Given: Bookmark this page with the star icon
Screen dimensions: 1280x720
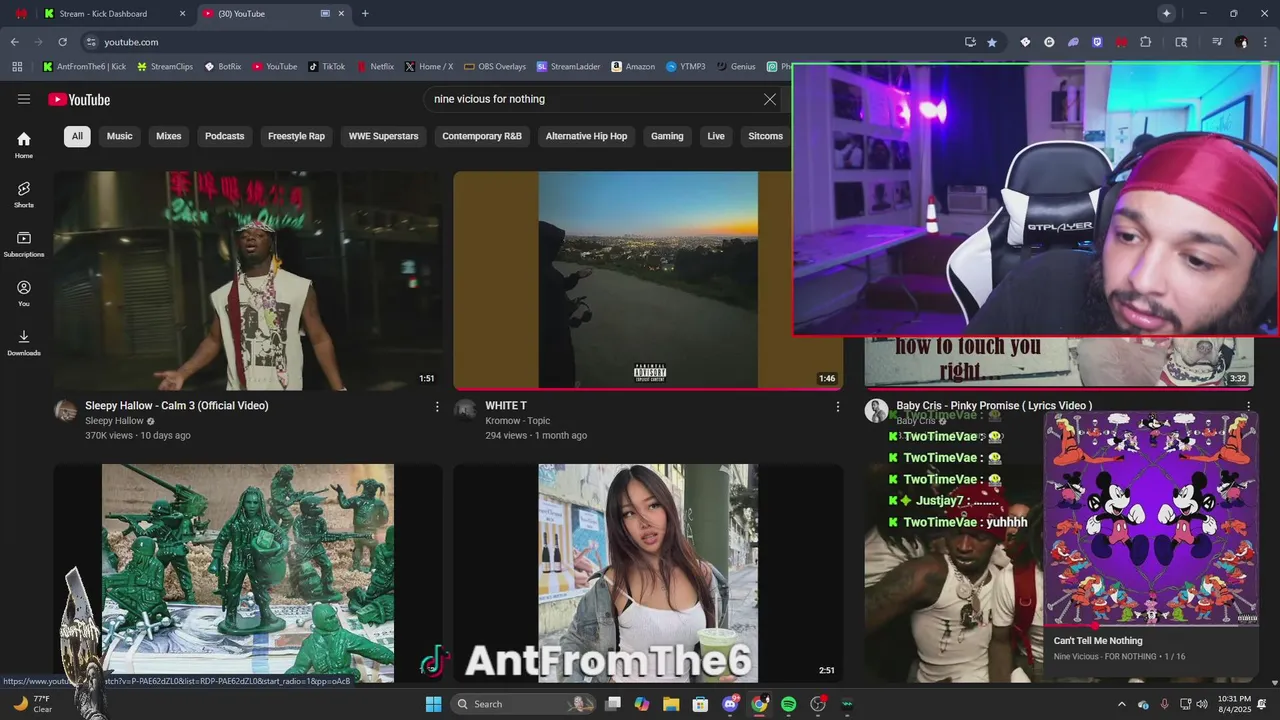Looking at the screenshot, I should pyautogui.click(x=992, y=42).
